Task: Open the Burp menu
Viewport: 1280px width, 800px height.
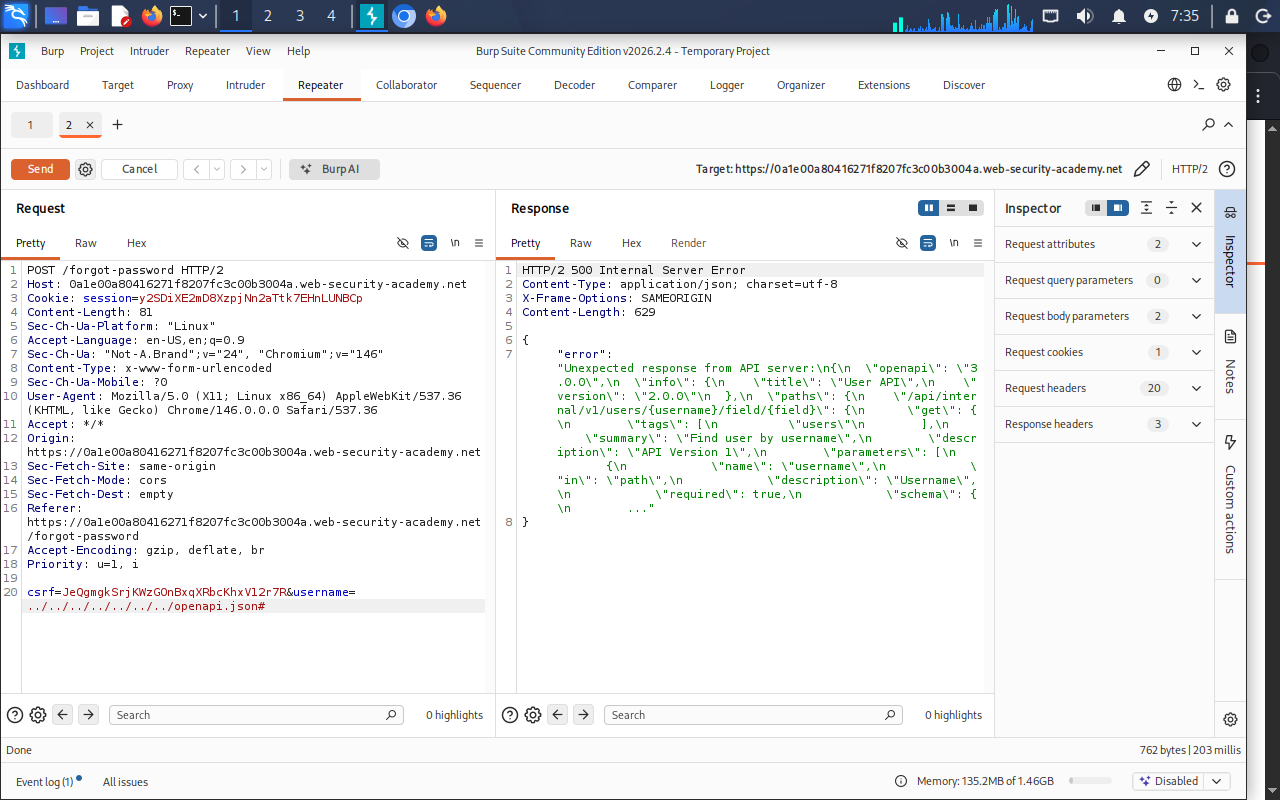Action: pyautogui.click(x=52, y=51)
